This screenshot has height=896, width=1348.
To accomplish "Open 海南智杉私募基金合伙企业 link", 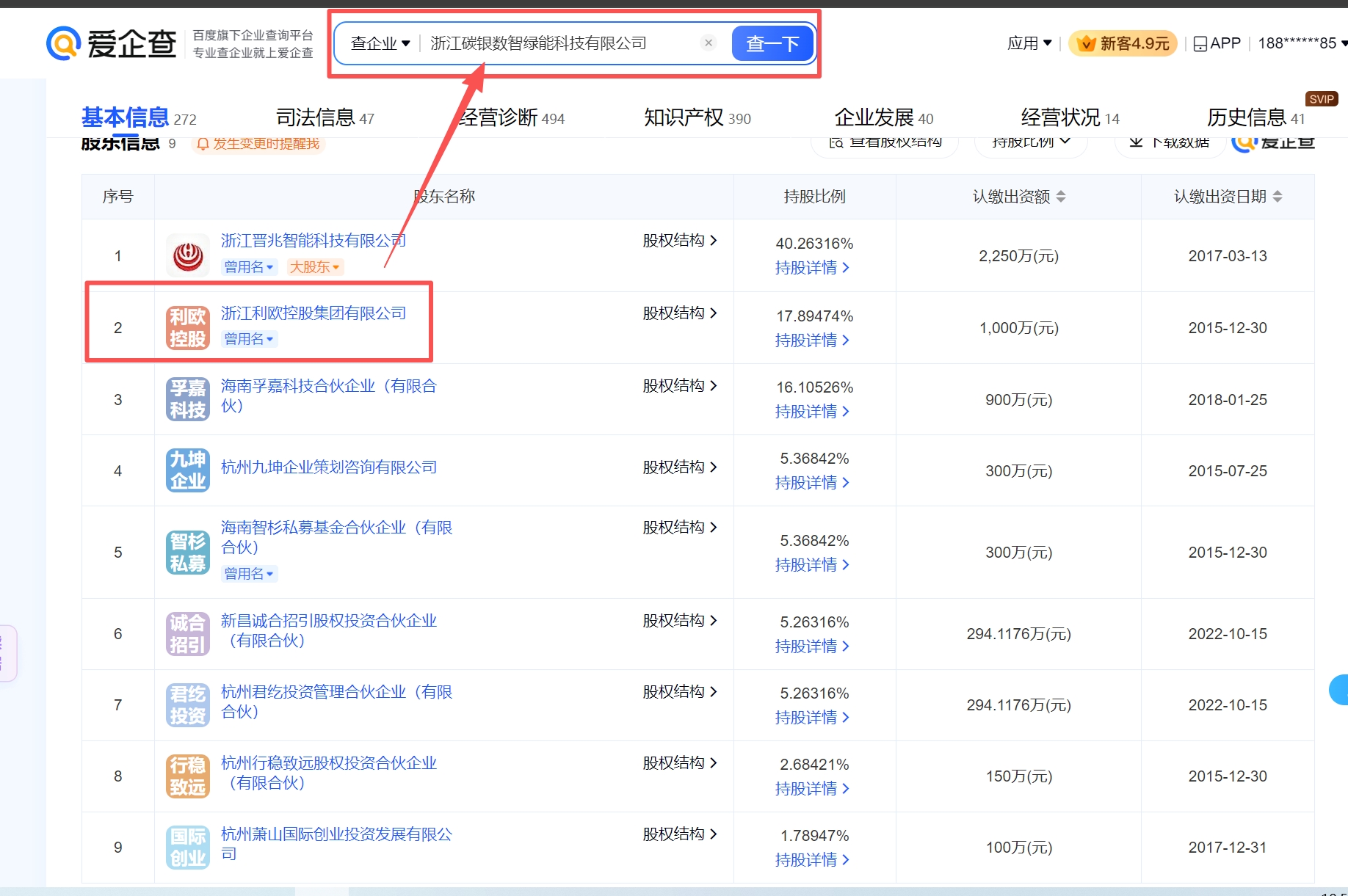I will pyautogui.click(x=337, y=537).
